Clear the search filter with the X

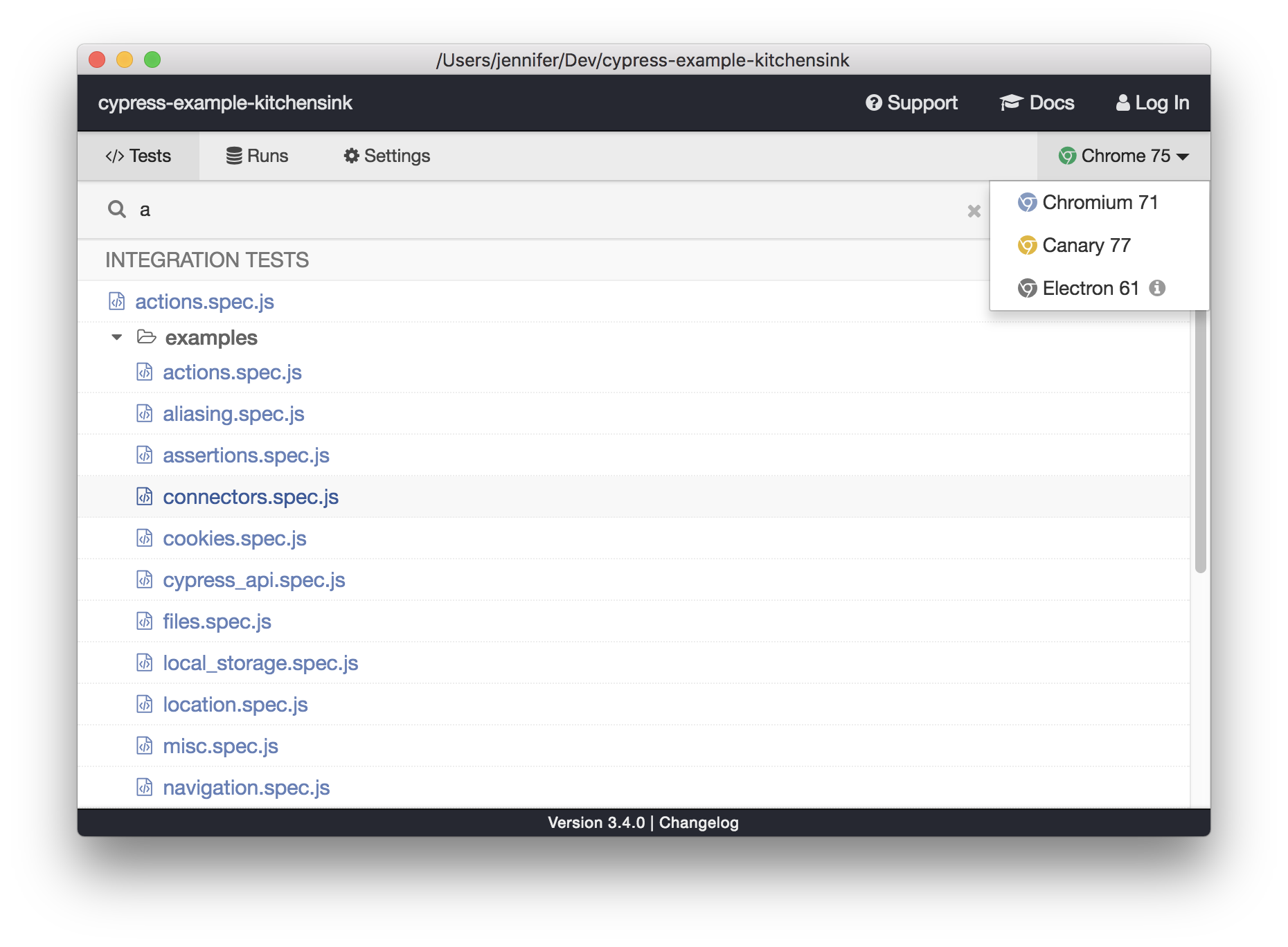click(x=974, y=211)
